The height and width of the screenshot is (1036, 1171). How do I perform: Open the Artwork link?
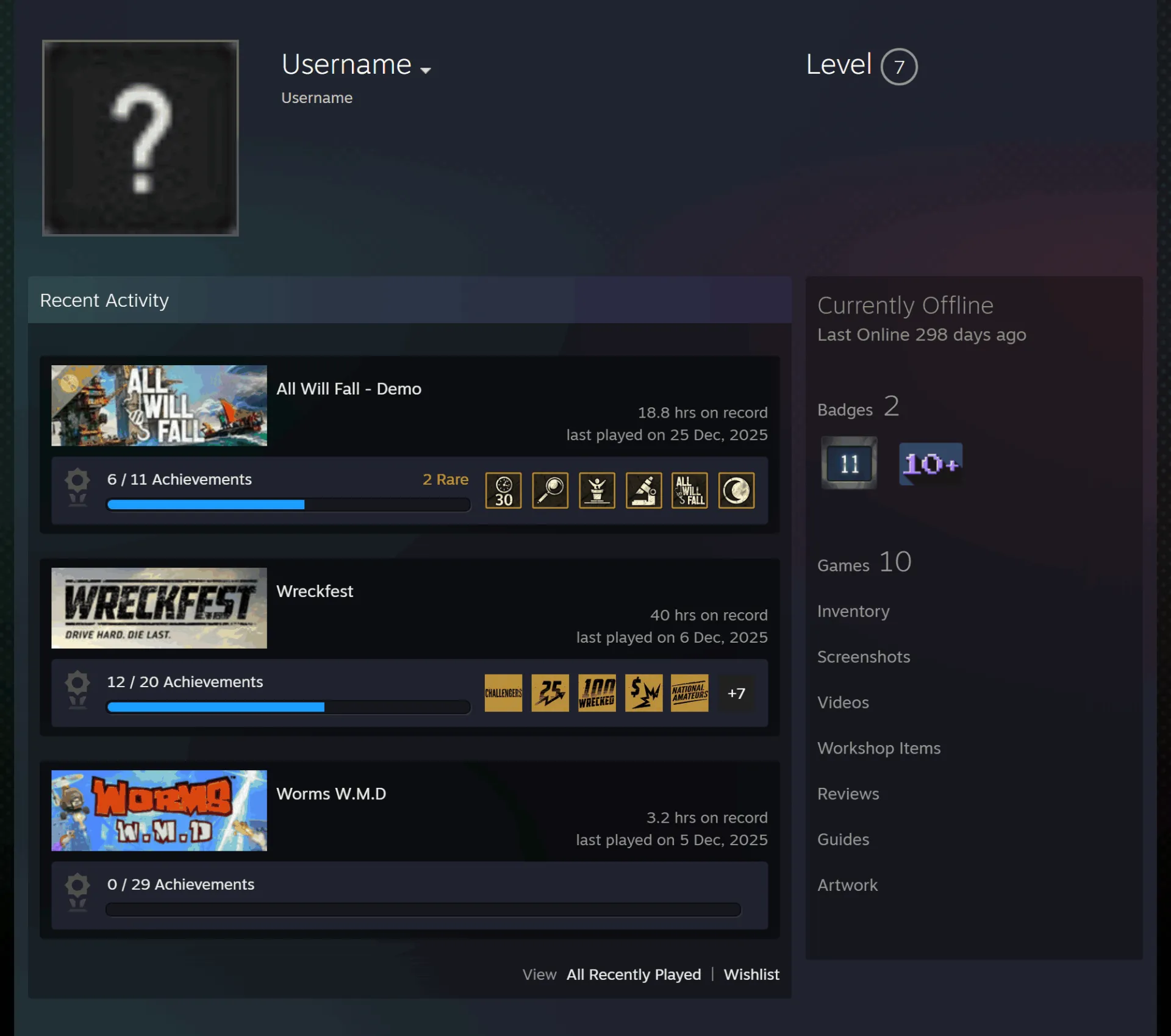[847, 885]
